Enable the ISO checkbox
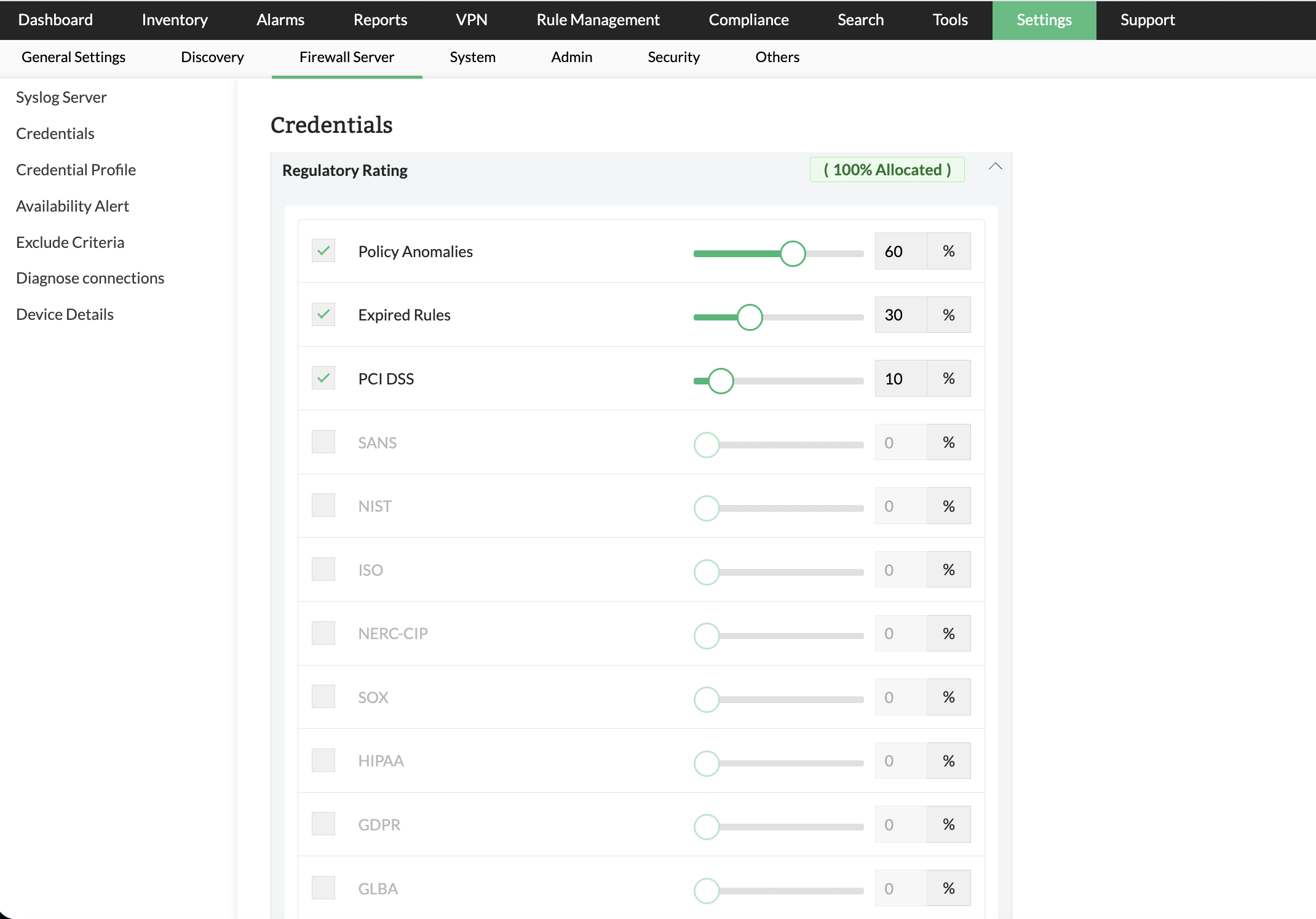The image size is (1316, 919). pyautogui.click(x=323, y=570)
